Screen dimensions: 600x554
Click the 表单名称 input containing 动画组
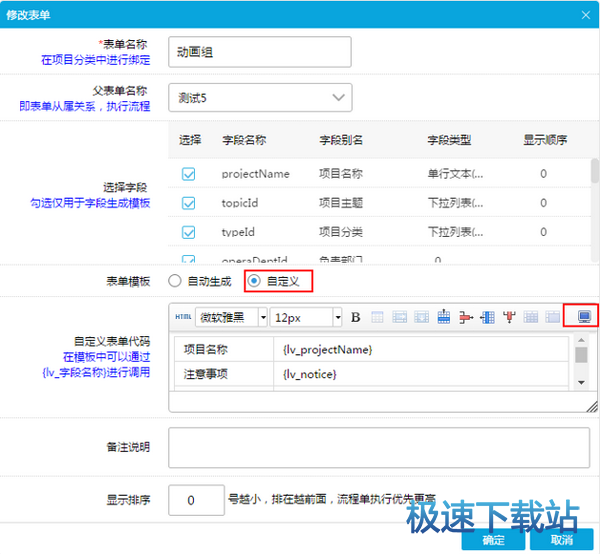[x=260, y=52]
